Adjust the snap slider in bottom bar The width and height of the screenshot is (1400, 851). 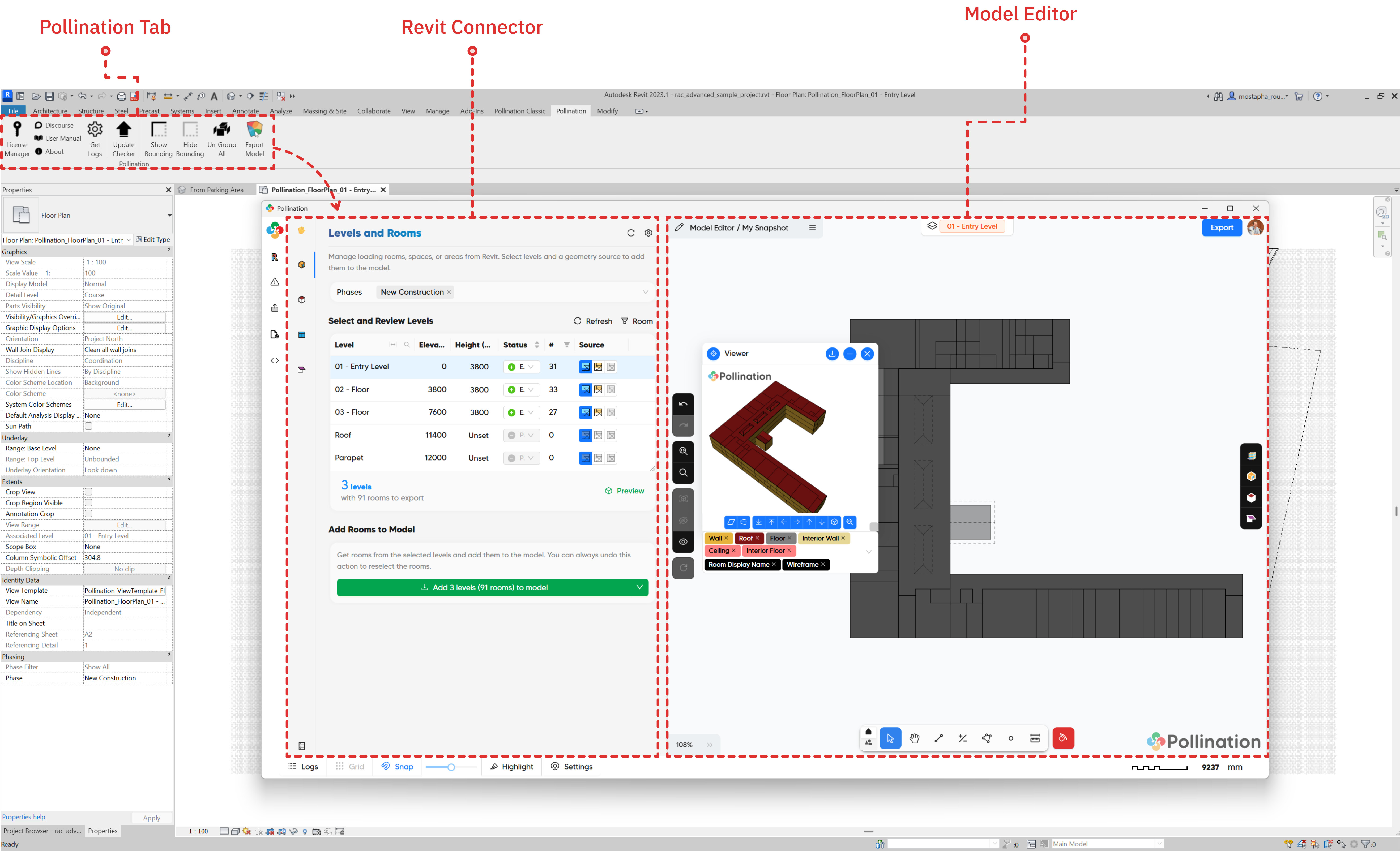(451, 767)
